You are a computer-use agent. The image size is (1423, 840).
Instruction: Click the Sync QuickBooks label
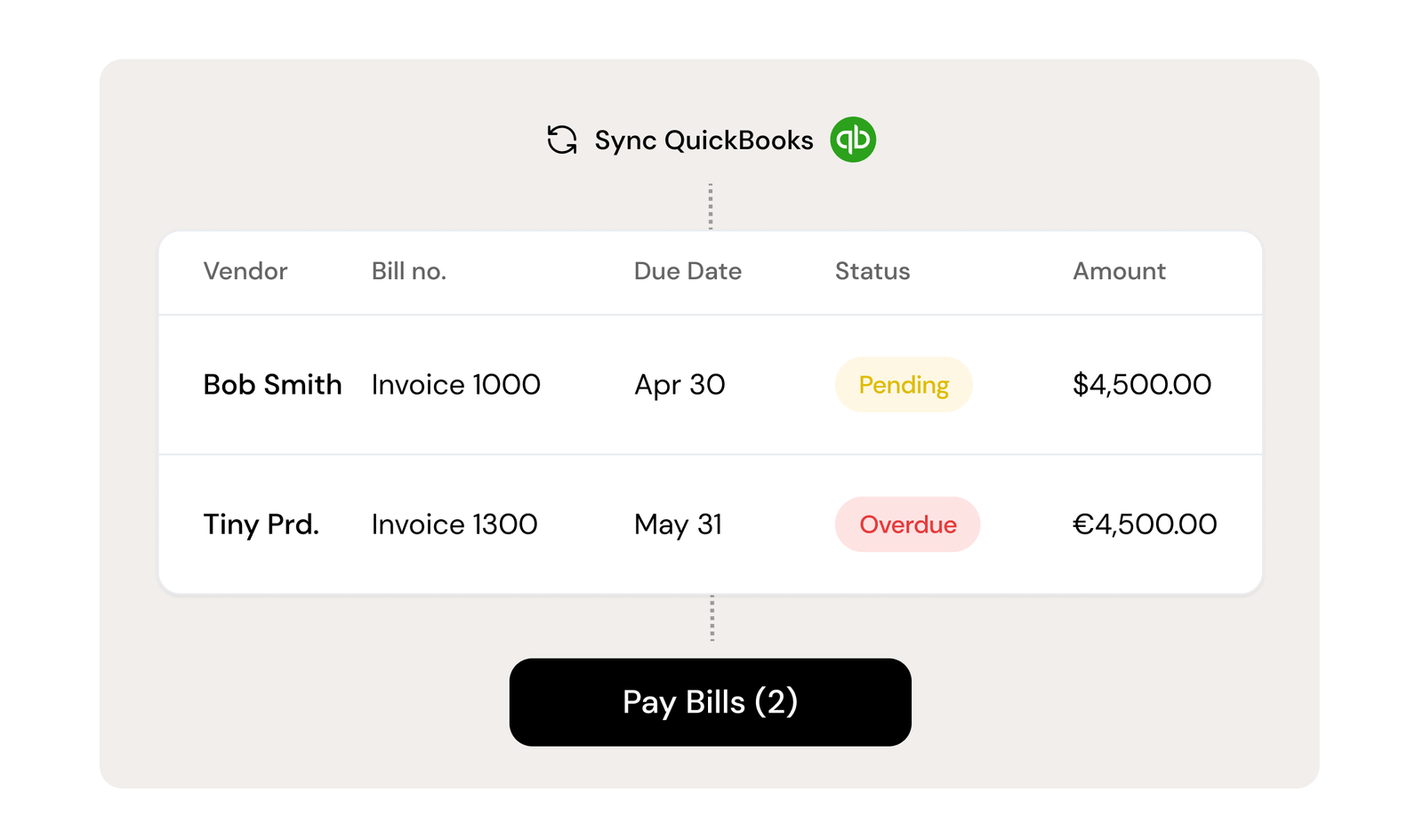[x=703, y=140]
